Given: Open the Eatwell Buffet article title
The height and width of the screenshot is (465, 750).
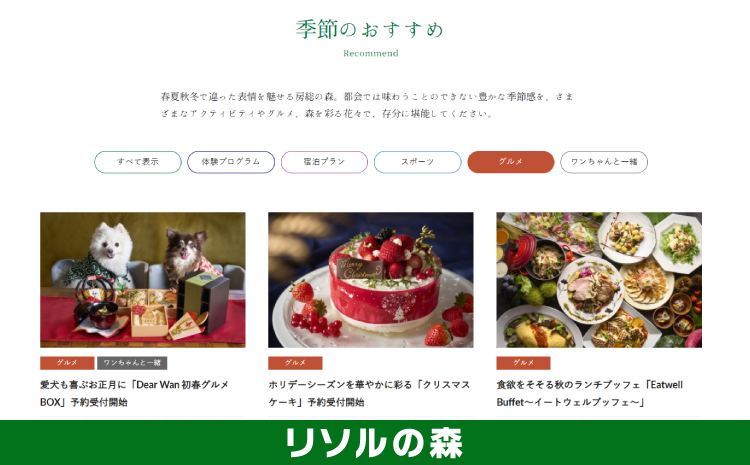Looking at the screenshot, I should [x=590, y=393].
